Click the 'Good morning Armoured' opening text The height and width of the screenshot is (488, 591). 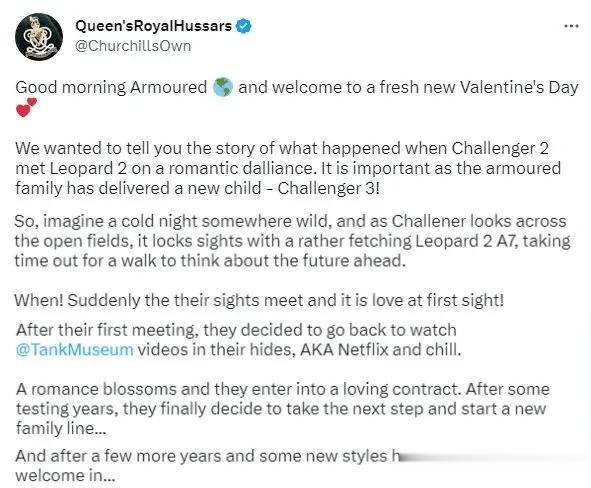pos(111,87)
